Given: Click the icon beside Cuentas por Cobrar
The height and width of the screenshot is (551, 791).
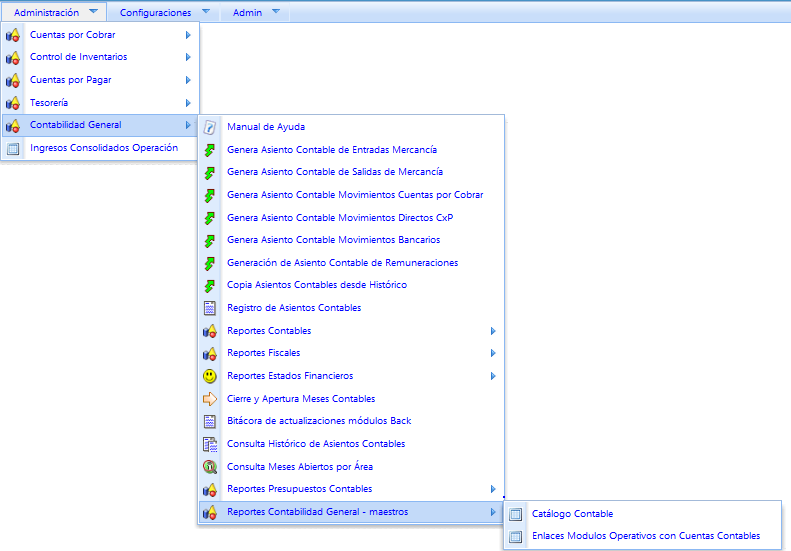Looking at the screenshot, I should pos(13,35).
